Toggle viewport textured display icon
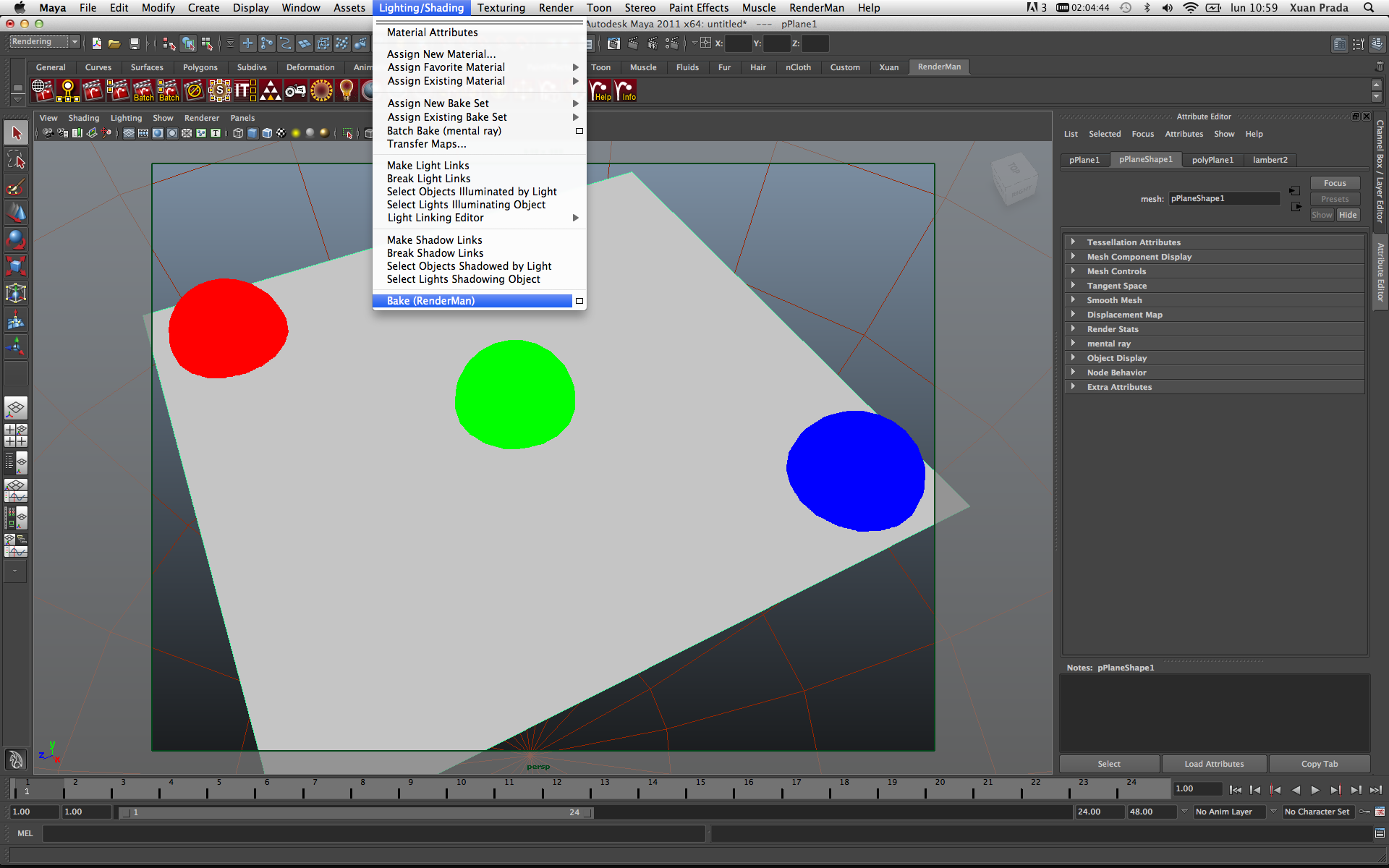The width and height of the screenshot is (1389, 868). [x=281, y=133]
